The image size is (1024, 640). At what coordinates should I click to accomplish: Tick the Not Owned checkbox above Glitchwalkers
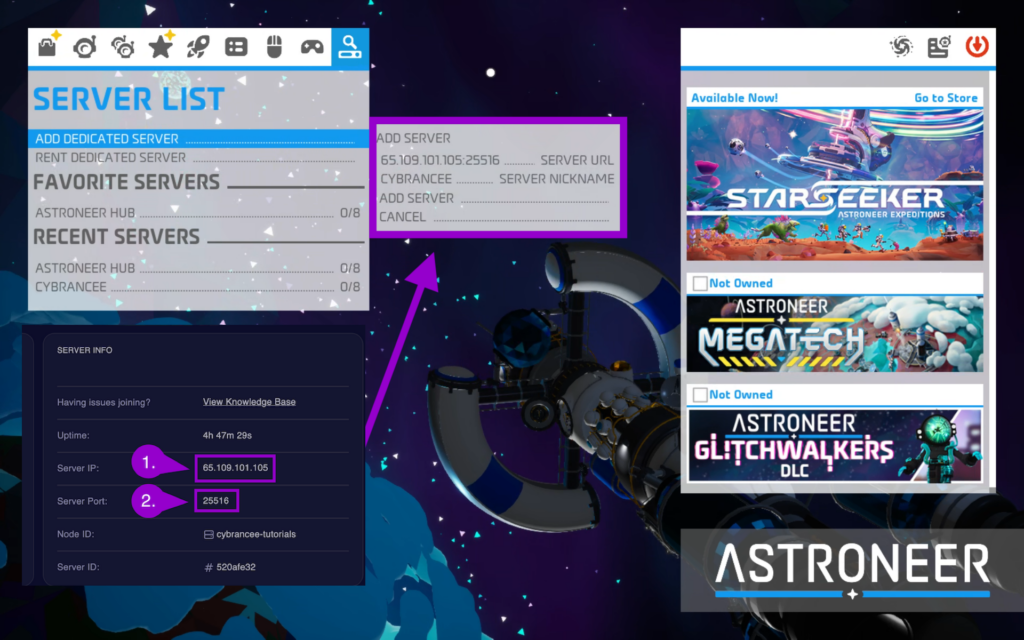[699, 394]
